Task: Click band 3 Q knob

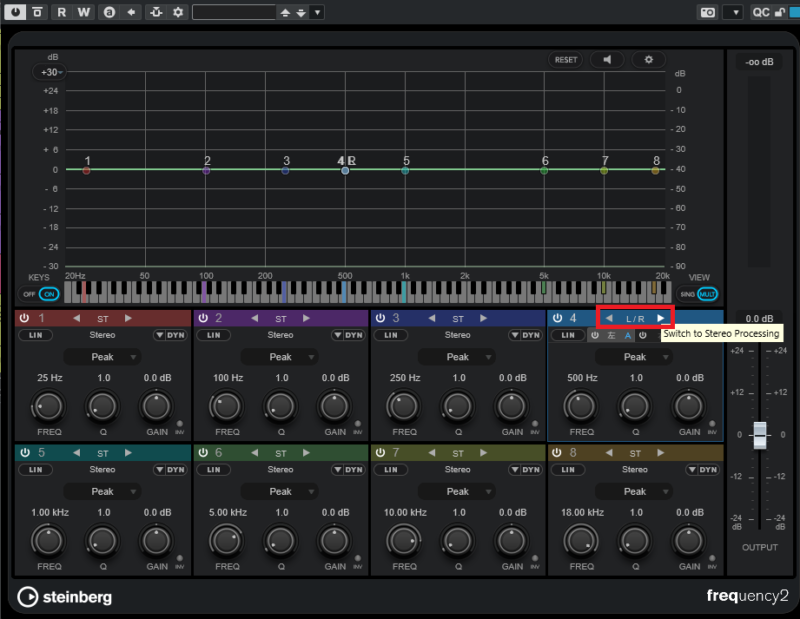Action: point(458,406)
